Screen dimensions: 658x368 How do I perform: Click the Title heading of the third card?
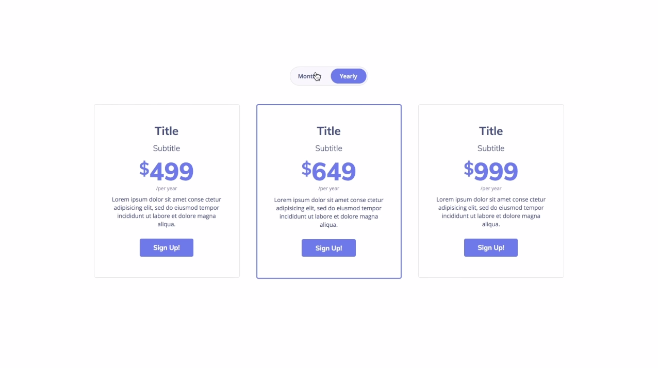click(x=491, y=131)
